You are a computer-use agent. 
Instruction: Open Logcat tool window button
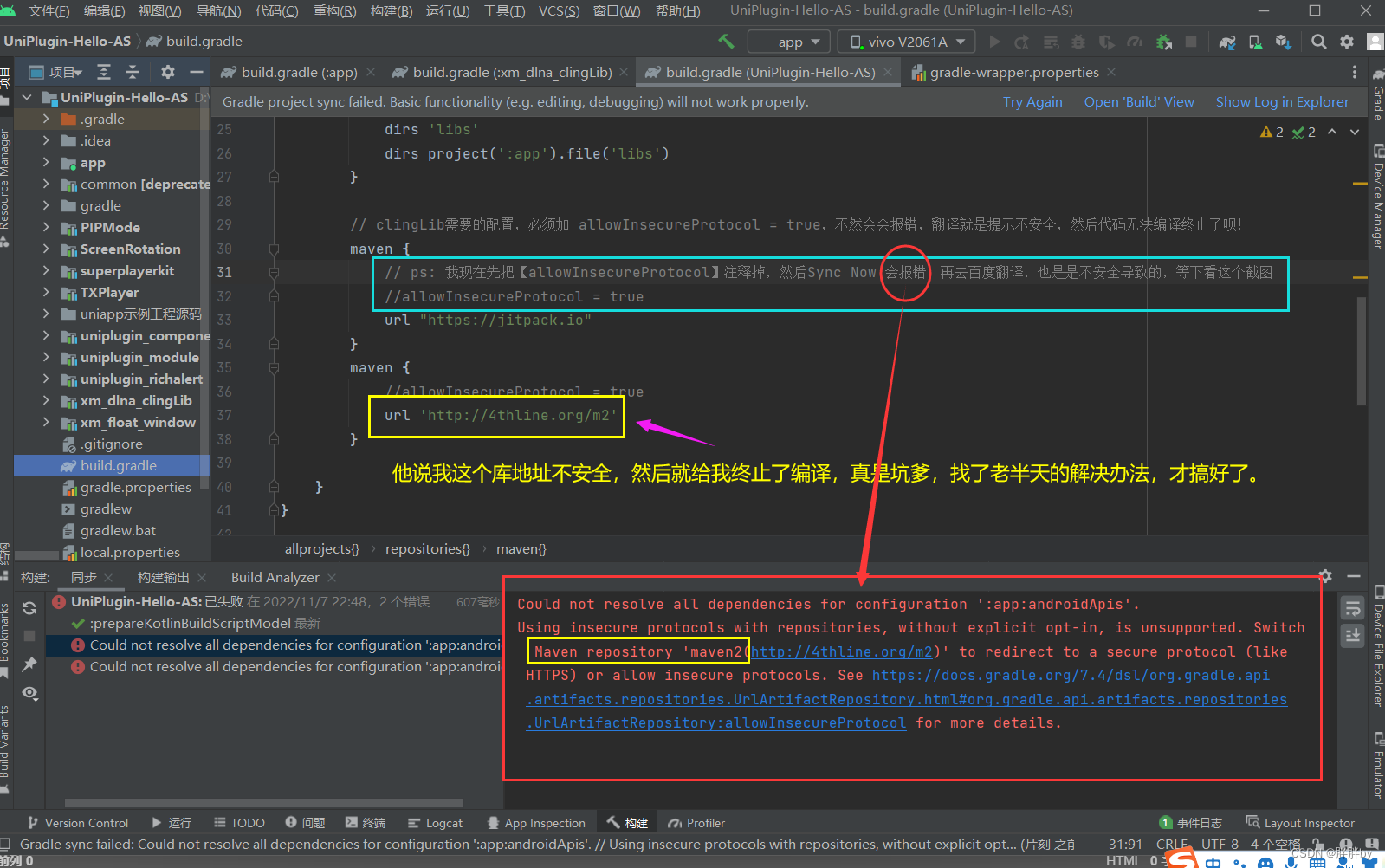[435, 823]
